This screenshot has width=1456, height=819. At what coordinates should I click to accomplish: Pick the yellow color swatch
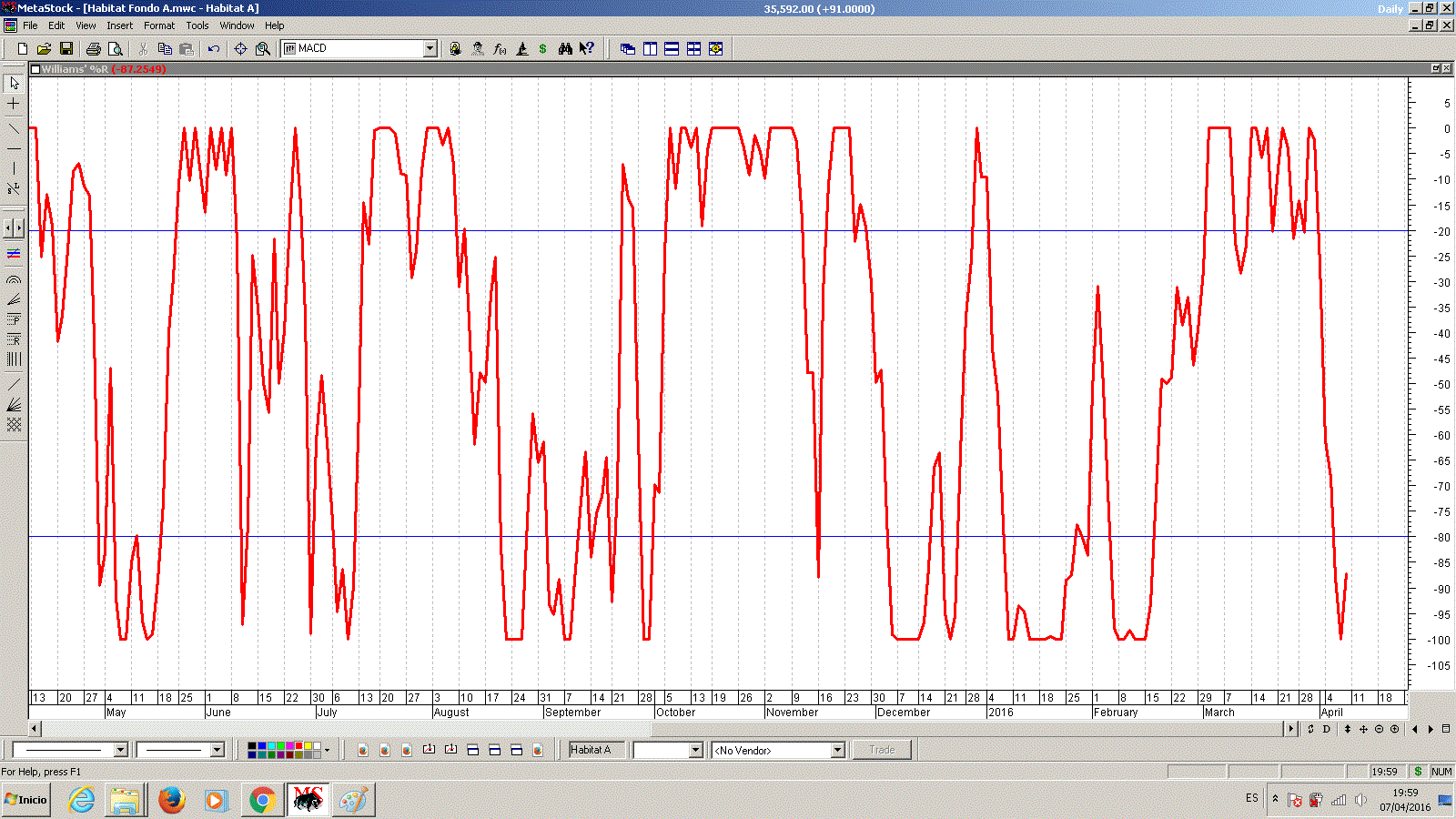(x=308, y=746)
